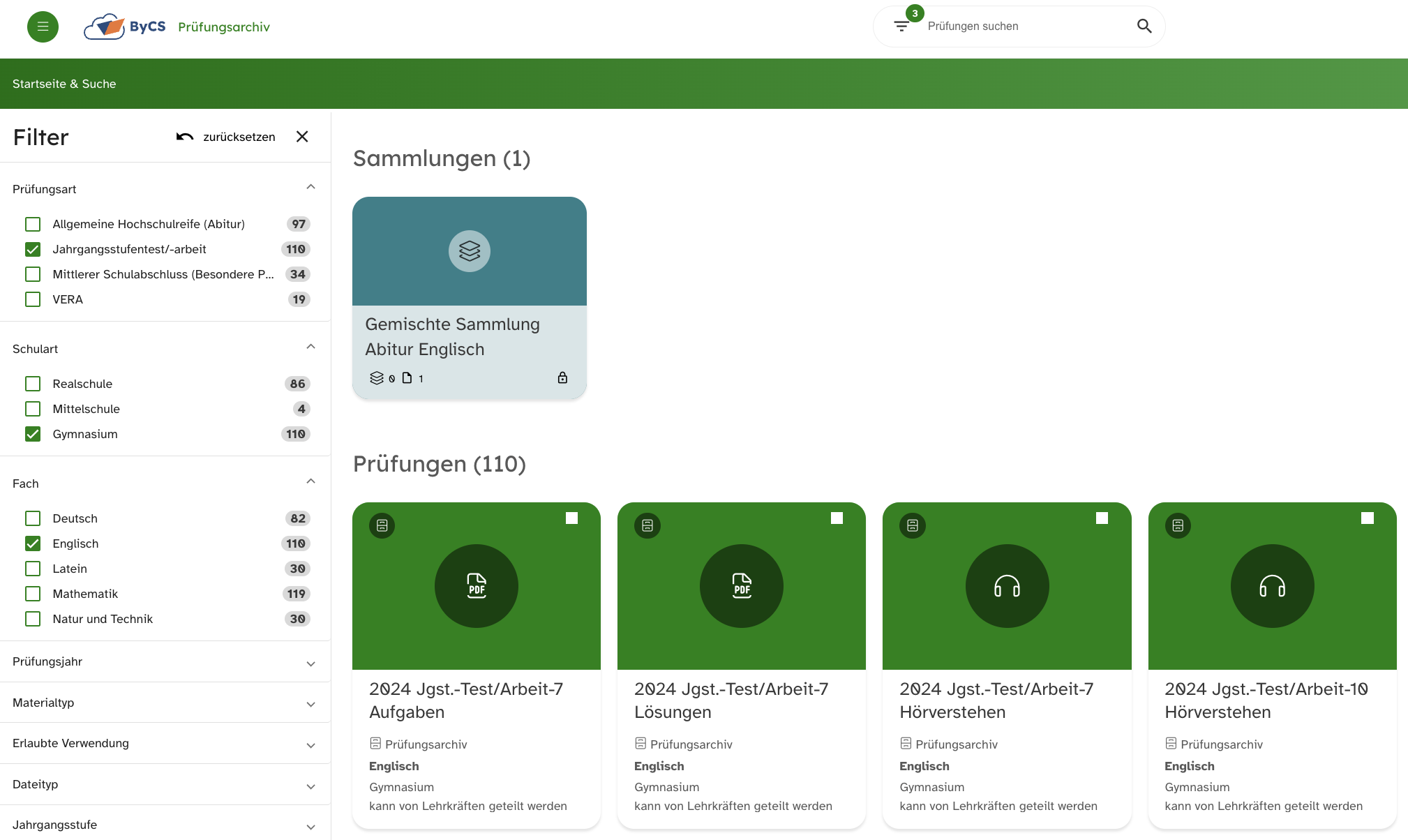Open 2024 Jgst.-Test/Arbeit-7 Aufgaben title
Viewport: 1408px width, 840px height.
[466, 700]
